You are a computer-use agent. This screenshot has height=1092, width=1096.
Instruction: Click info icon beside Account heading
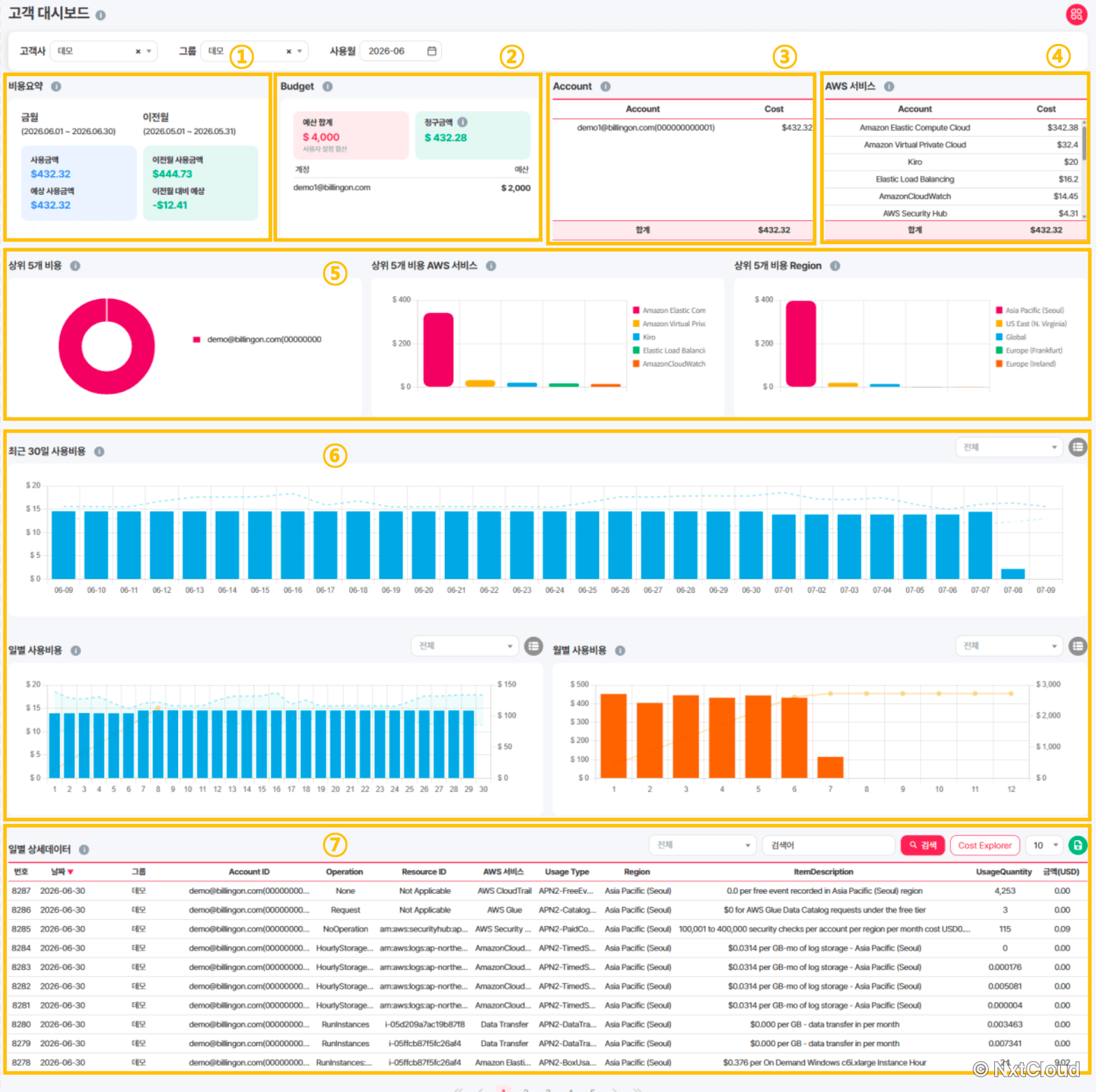coord(606,87)
